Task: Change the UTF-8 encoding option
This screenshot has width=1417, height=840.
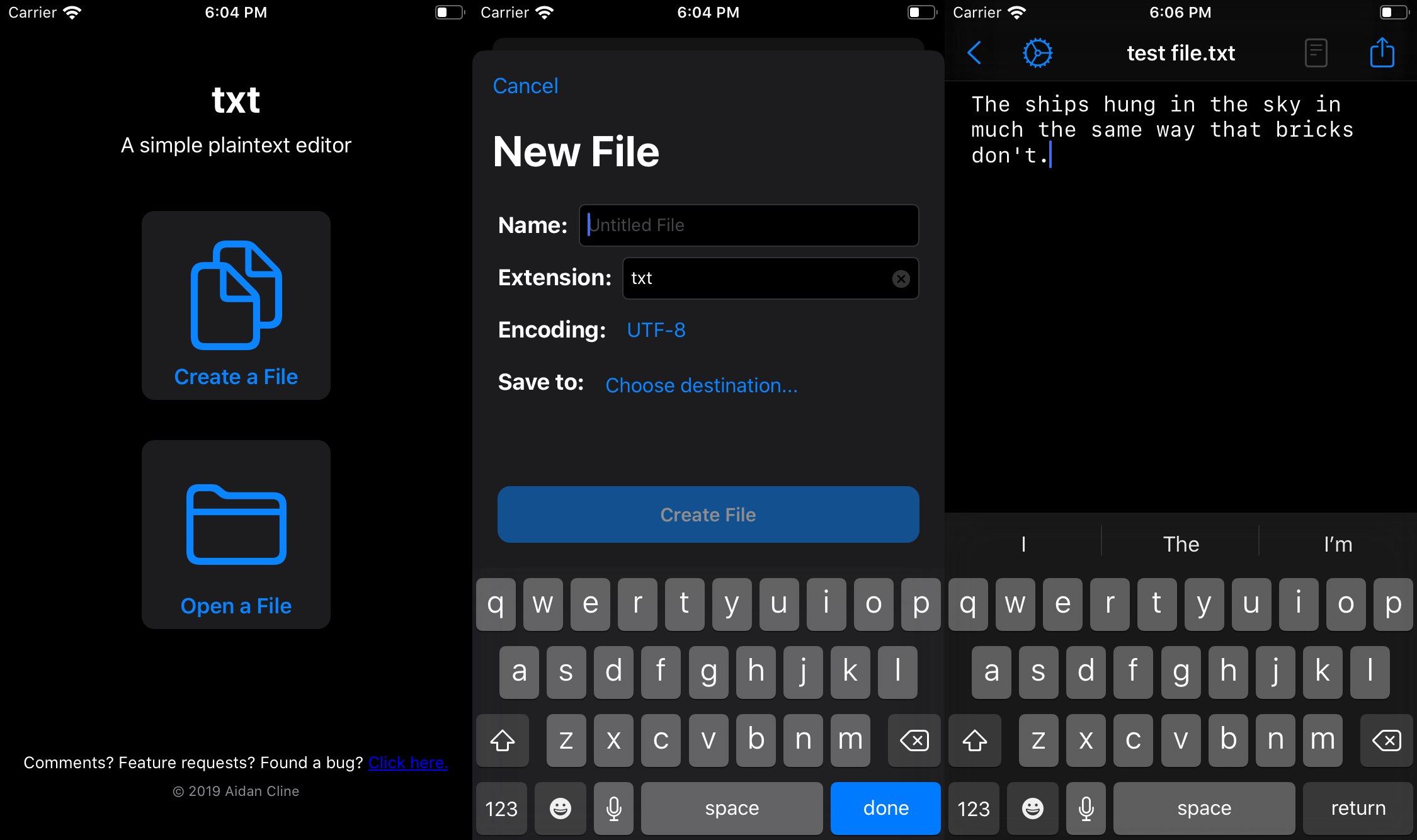Action: click(x=656, y=330)
